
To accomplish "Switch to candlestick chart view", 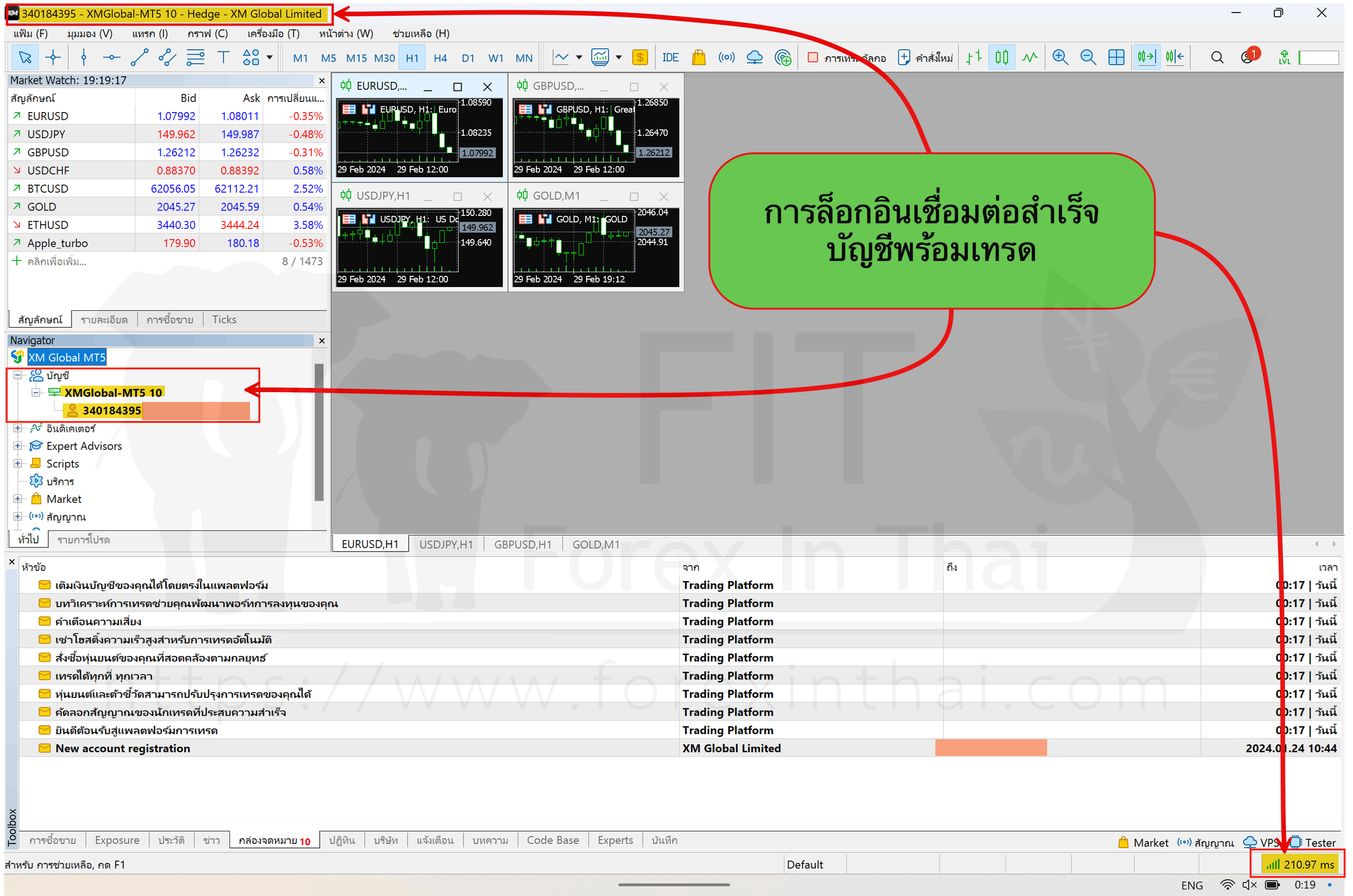I will click(1001, 57).
